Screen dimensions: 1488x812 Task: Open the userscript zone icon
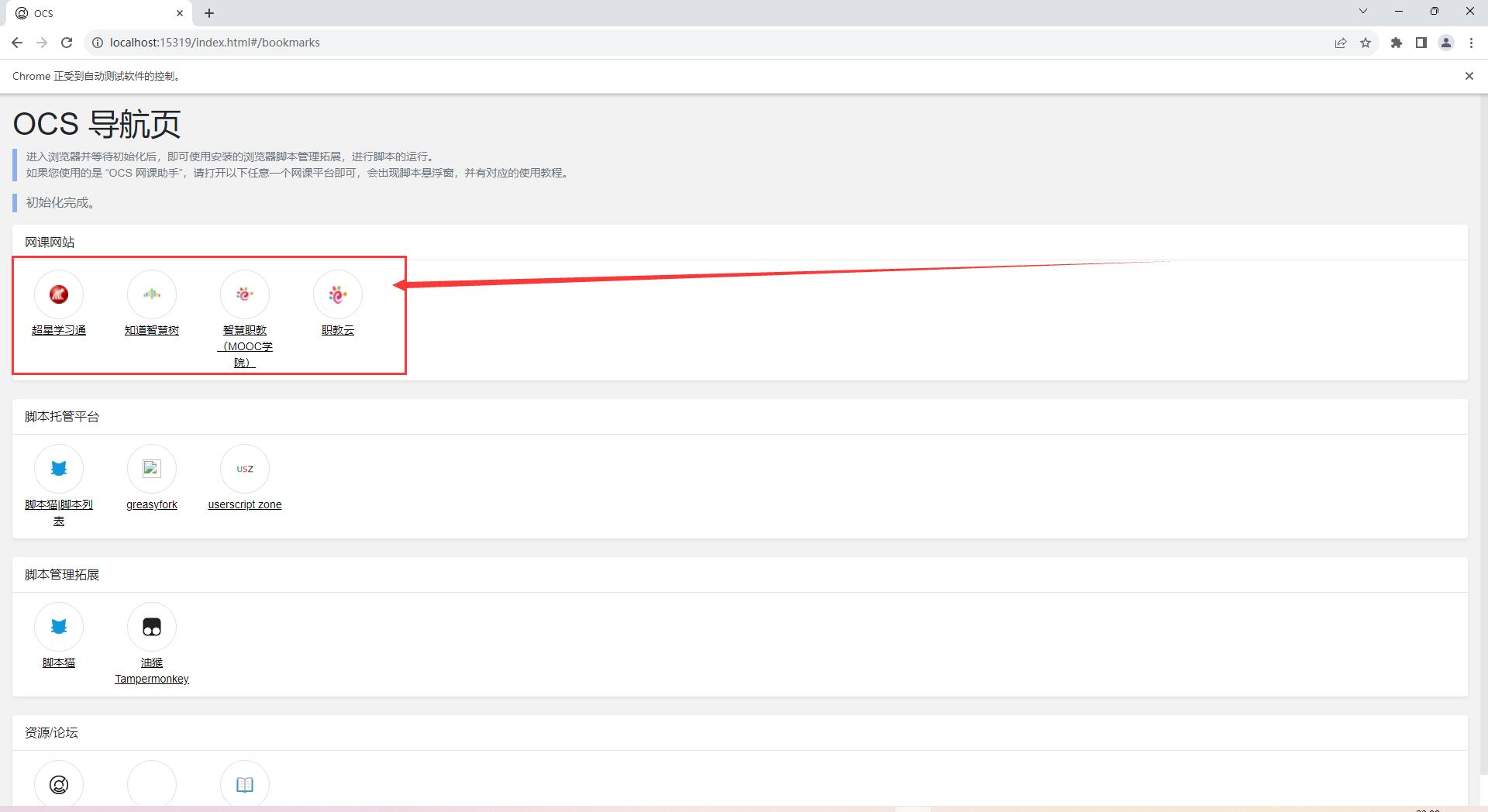tap(245, 469)
